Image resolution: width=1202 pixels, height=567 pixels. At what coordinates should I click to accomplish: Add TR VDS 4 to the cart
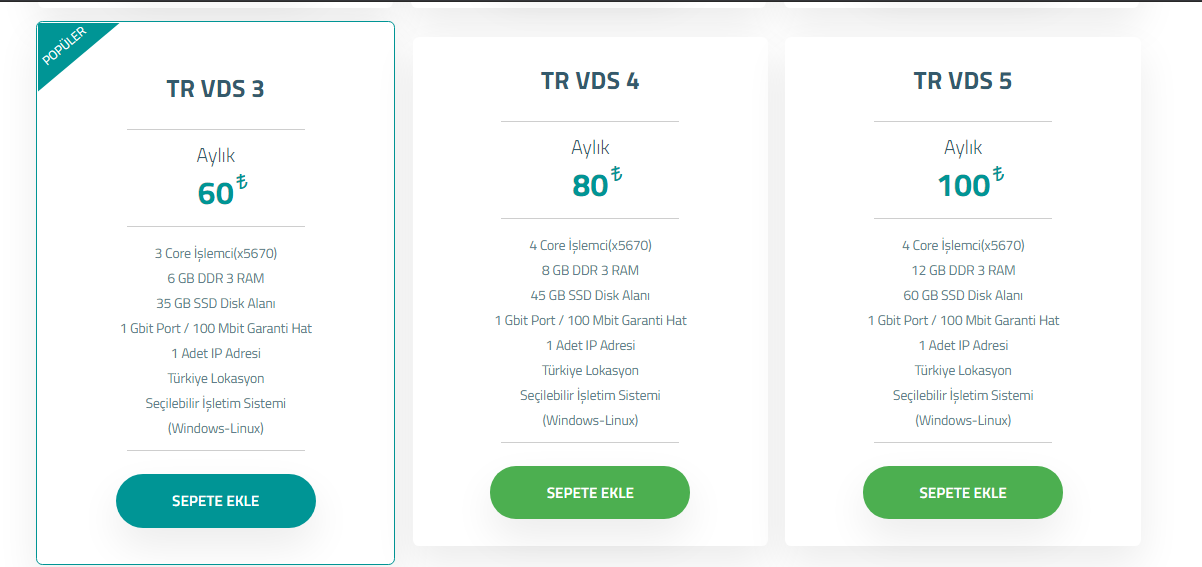(590, 493)
